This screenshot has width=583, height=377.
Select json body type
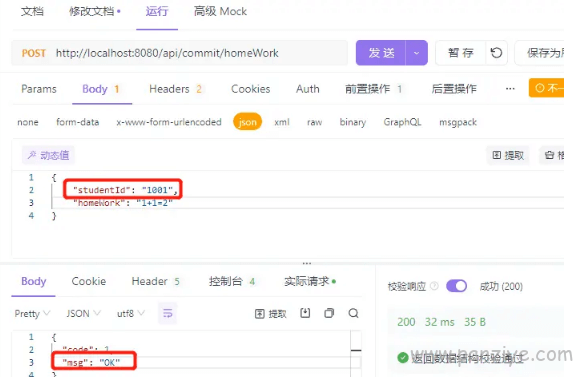248,122
